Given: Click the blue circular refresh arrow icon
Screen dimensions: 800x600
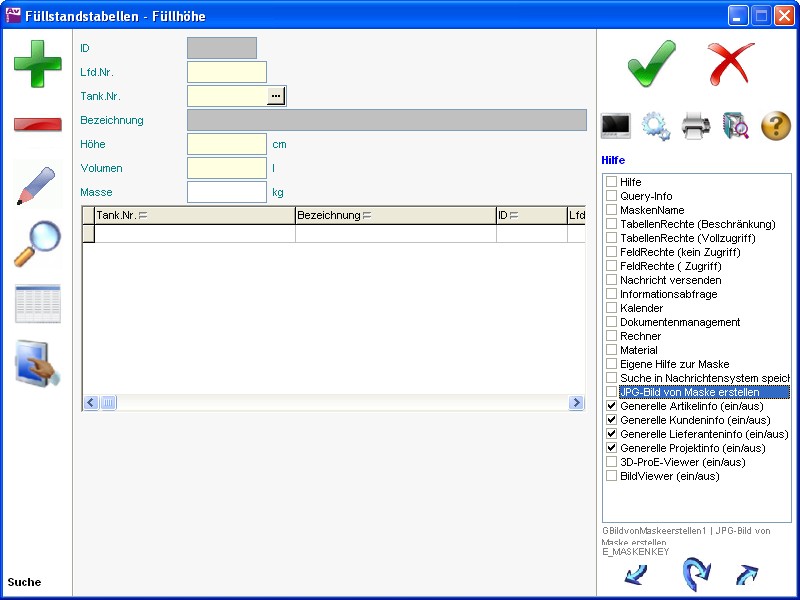Looking at the screenshot, I should (x=694, y=575).
